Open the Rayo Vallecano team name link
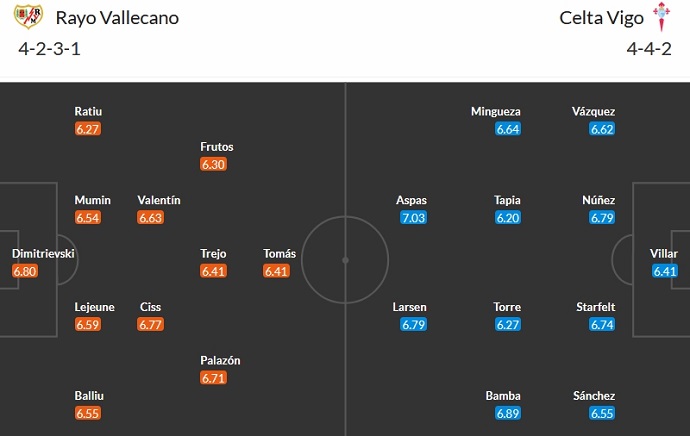This screenshot has width=690, height=436. tap(118, 18)
